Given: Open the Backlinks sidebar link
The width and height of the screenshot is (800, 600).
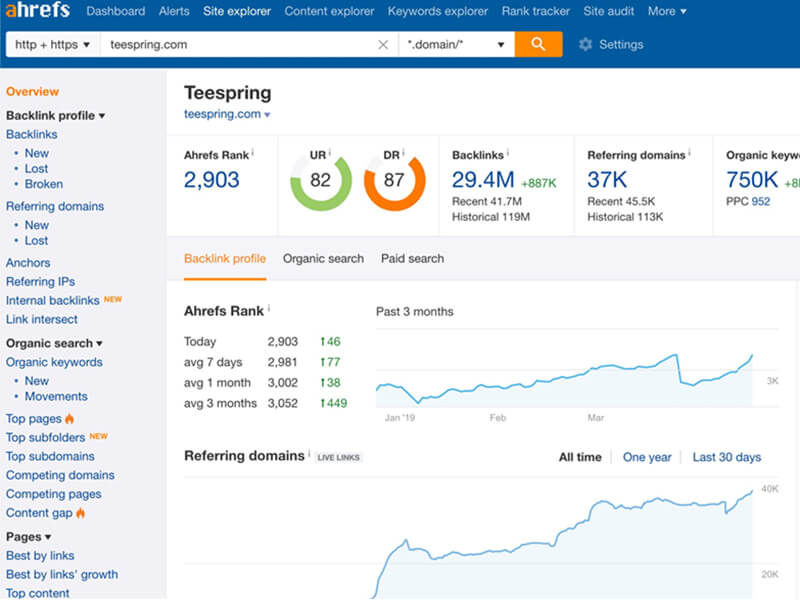Looking at the screenshot, I should pos(32,135).
